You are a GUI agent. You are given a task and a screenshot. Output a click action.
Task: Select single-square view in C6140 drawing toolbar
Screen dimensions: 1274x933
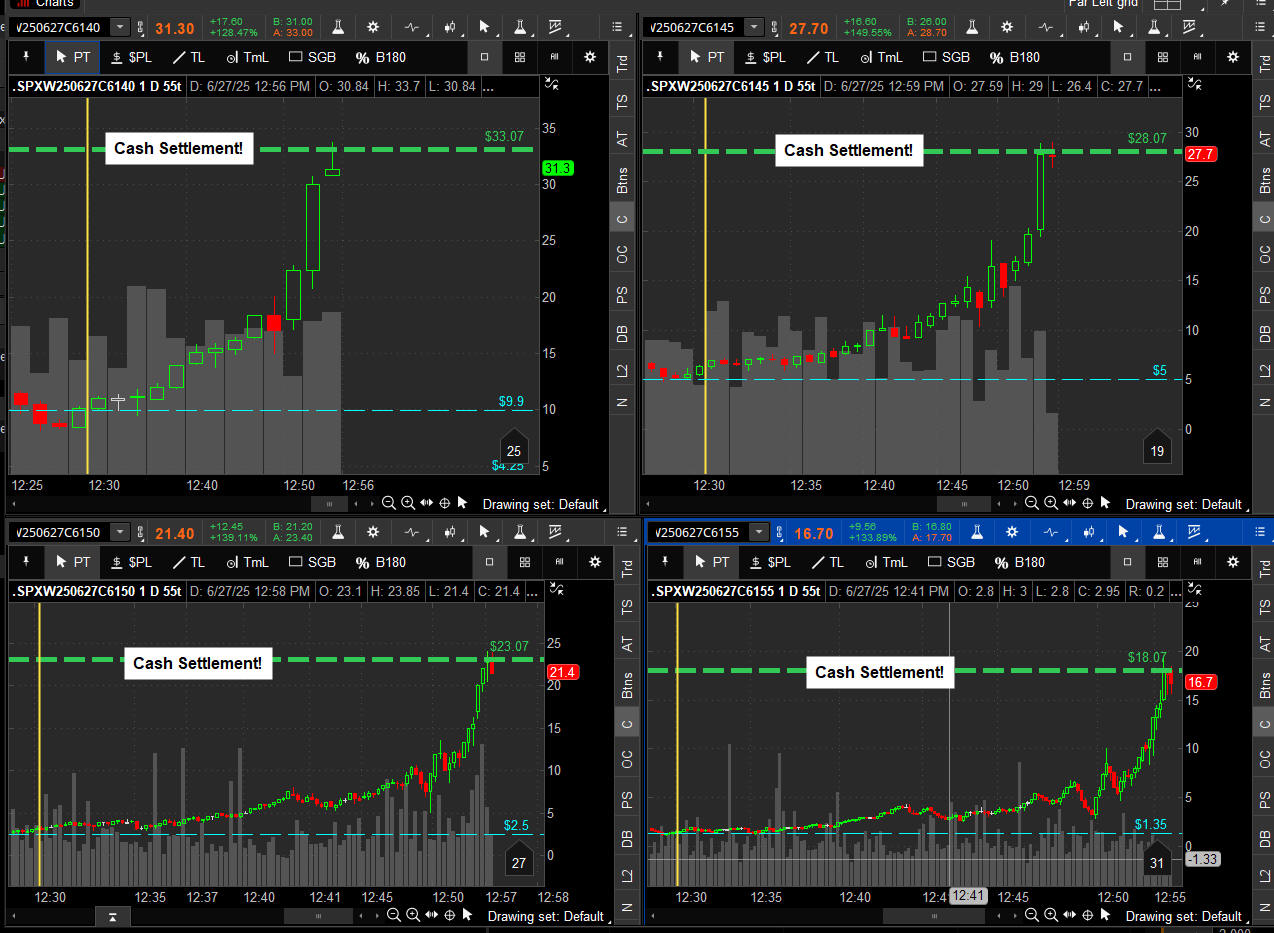coord(485,57)
